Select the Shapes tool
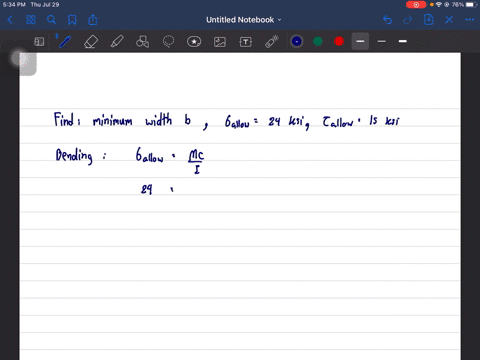The width and height of the screenshot is (480, 360). [142, 42]
